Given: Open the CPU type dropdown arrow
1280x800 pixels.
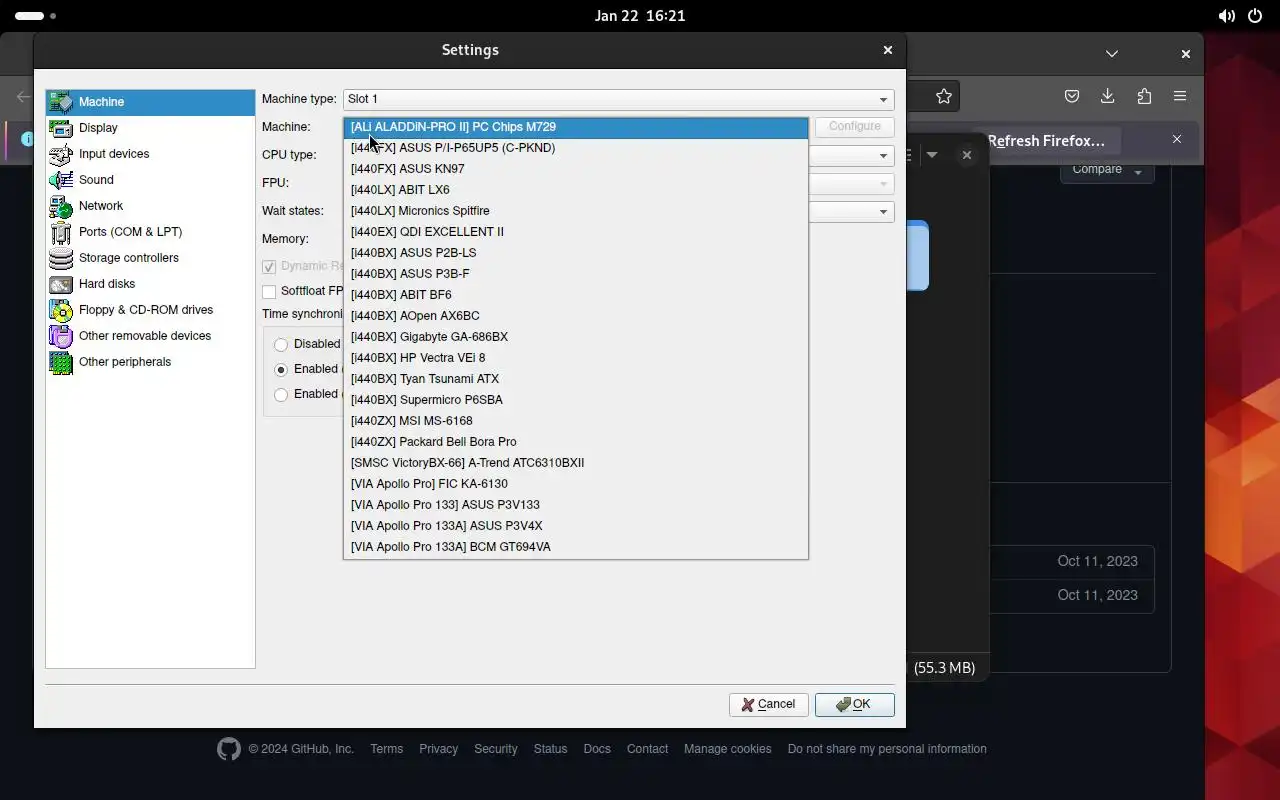Looking at the screenshot, I should [884, 155].
